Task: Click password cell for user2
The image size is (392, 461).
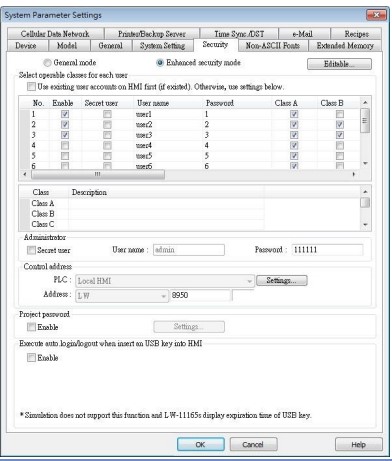Action: [237, 125]
